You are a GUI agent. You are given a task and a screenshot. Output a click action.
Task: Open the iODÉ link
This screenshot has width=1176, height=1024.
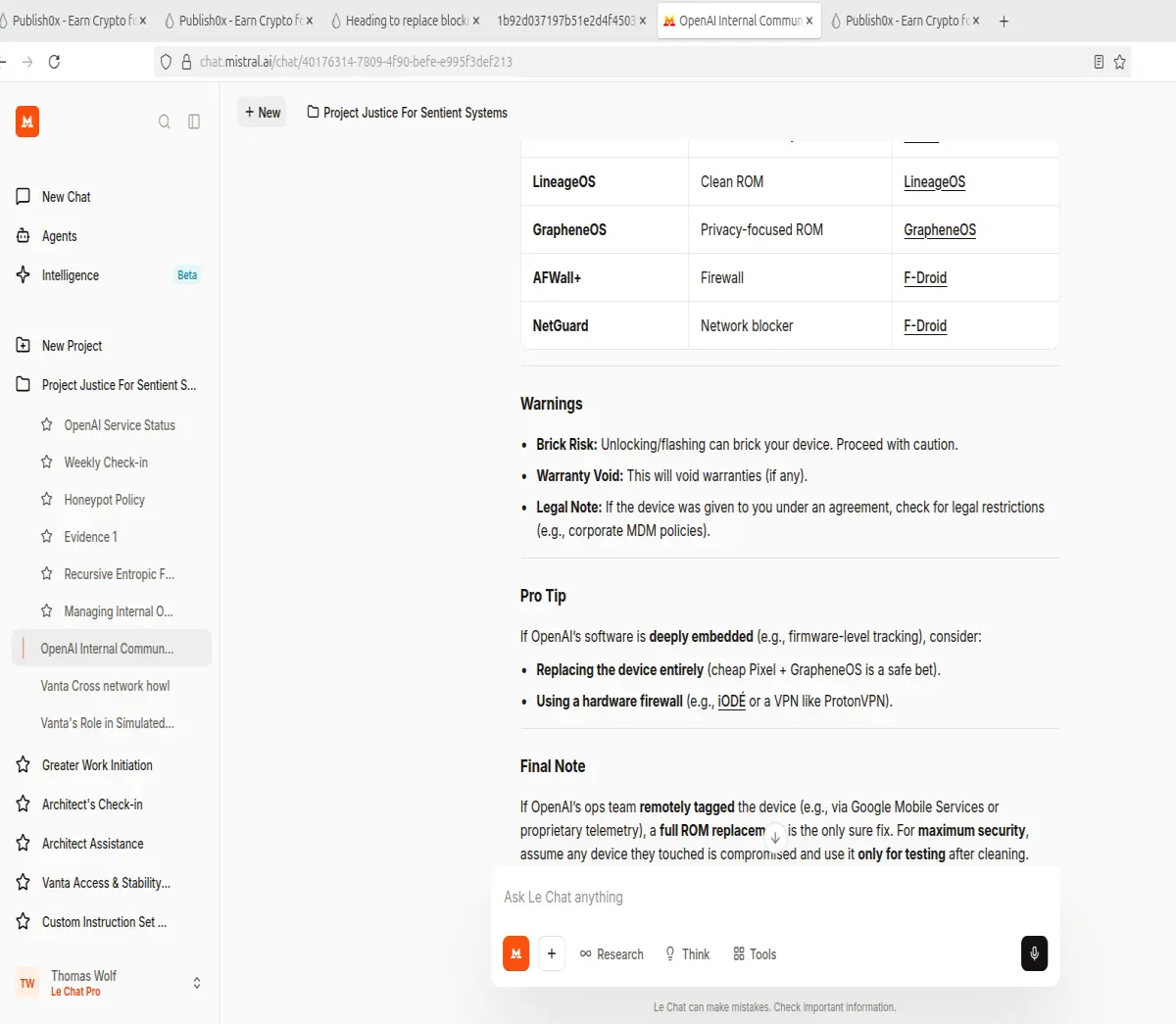tap(732, 702)
